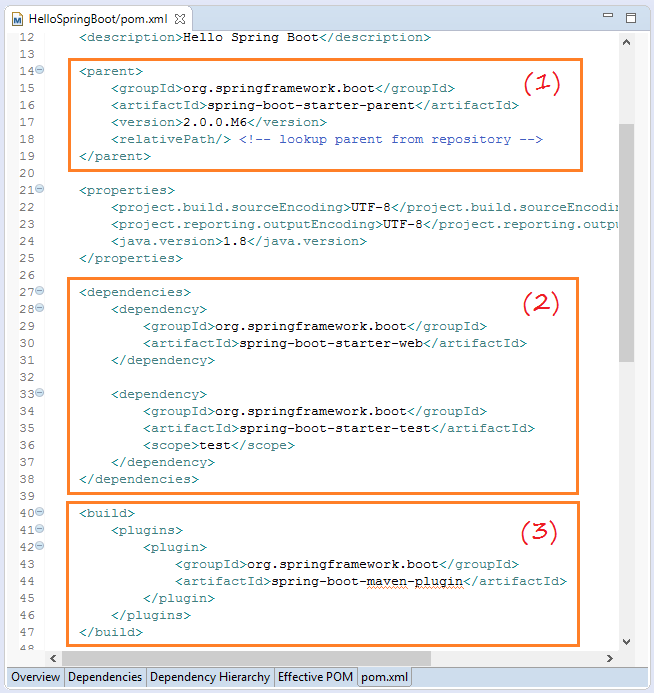The height and width of the screenshot is (693, 654).
Task: Click artifactId 'spring-boot-starter-test'
Action: [335, 428]
